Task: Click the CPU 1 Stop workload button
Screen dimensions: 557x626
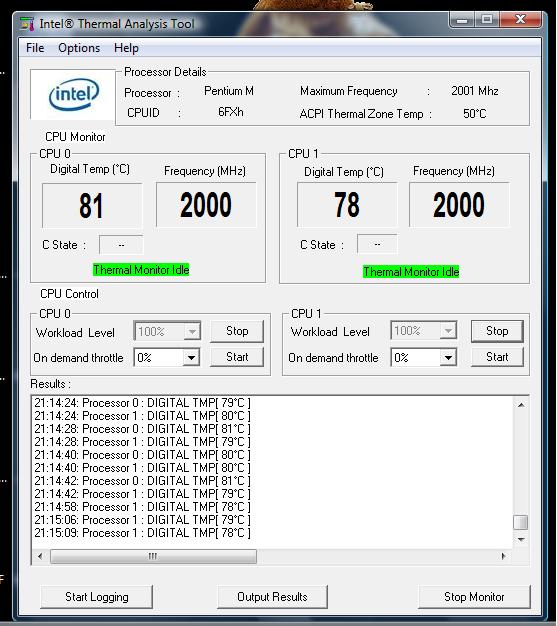Action: [x=497, y=331]
